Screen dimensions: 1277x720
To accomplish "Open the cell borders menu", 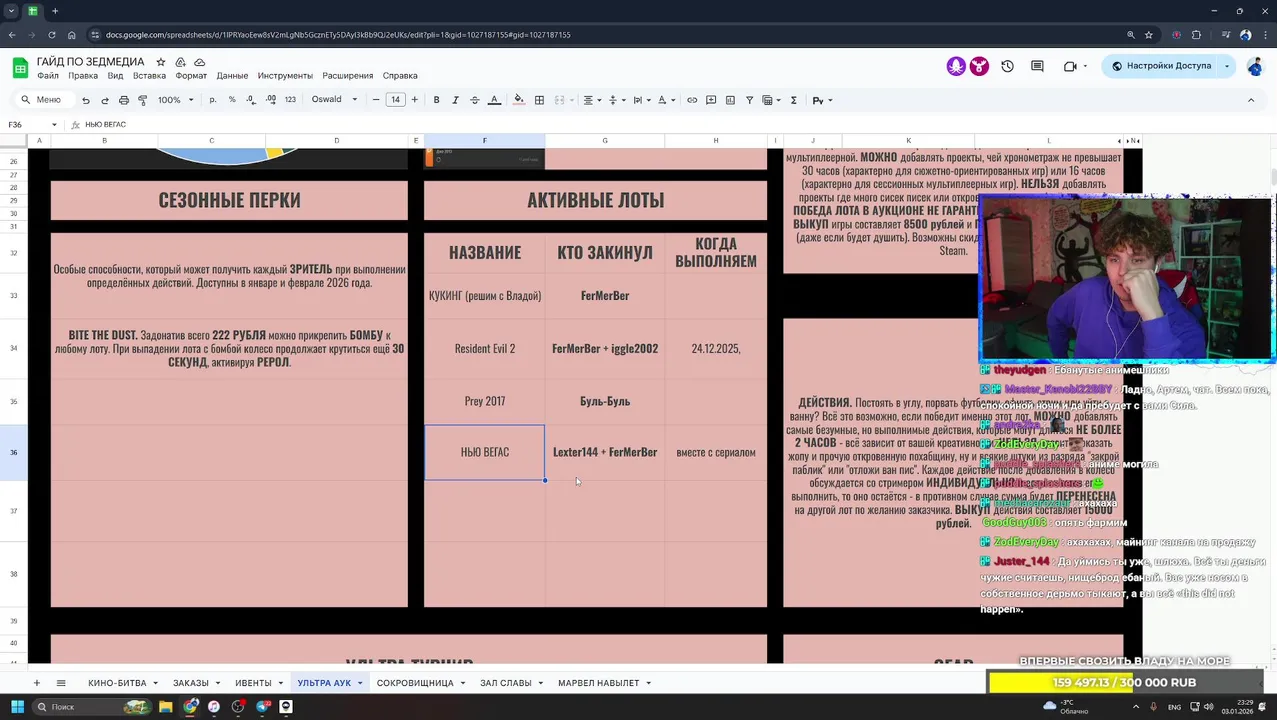I will pos(539,100).
